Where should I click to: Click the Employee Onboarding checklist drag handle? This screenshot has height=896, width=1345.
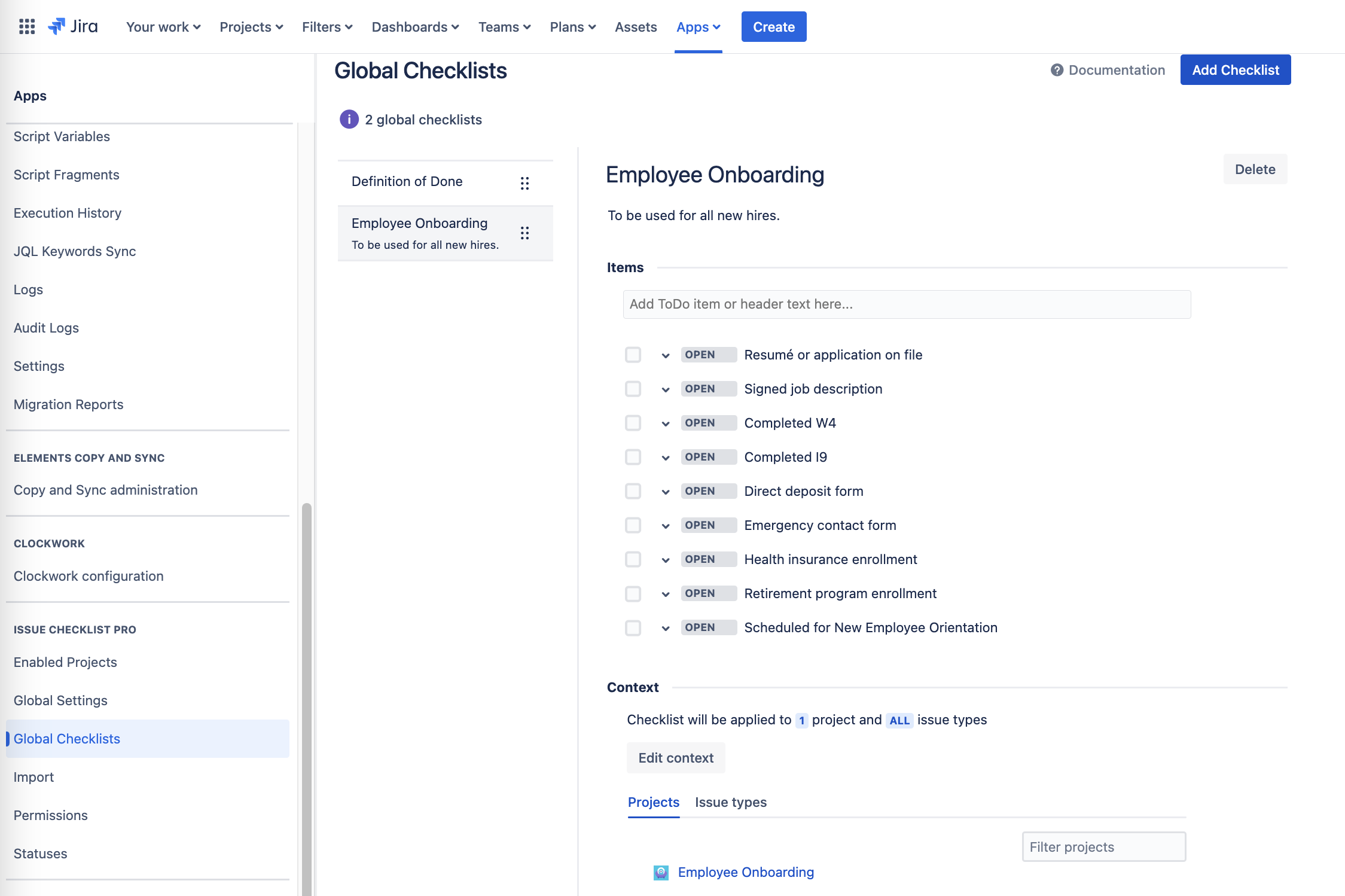524,233
